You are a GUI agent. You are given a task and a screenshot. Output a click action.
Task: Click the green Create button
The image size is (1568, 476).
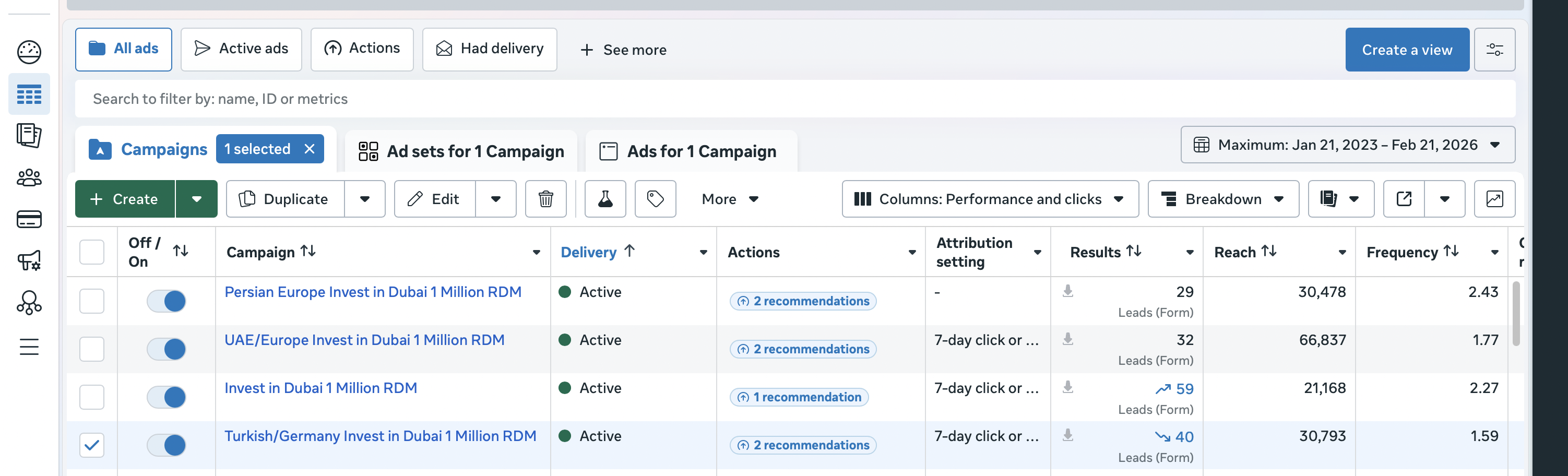(x=125, y=199)
